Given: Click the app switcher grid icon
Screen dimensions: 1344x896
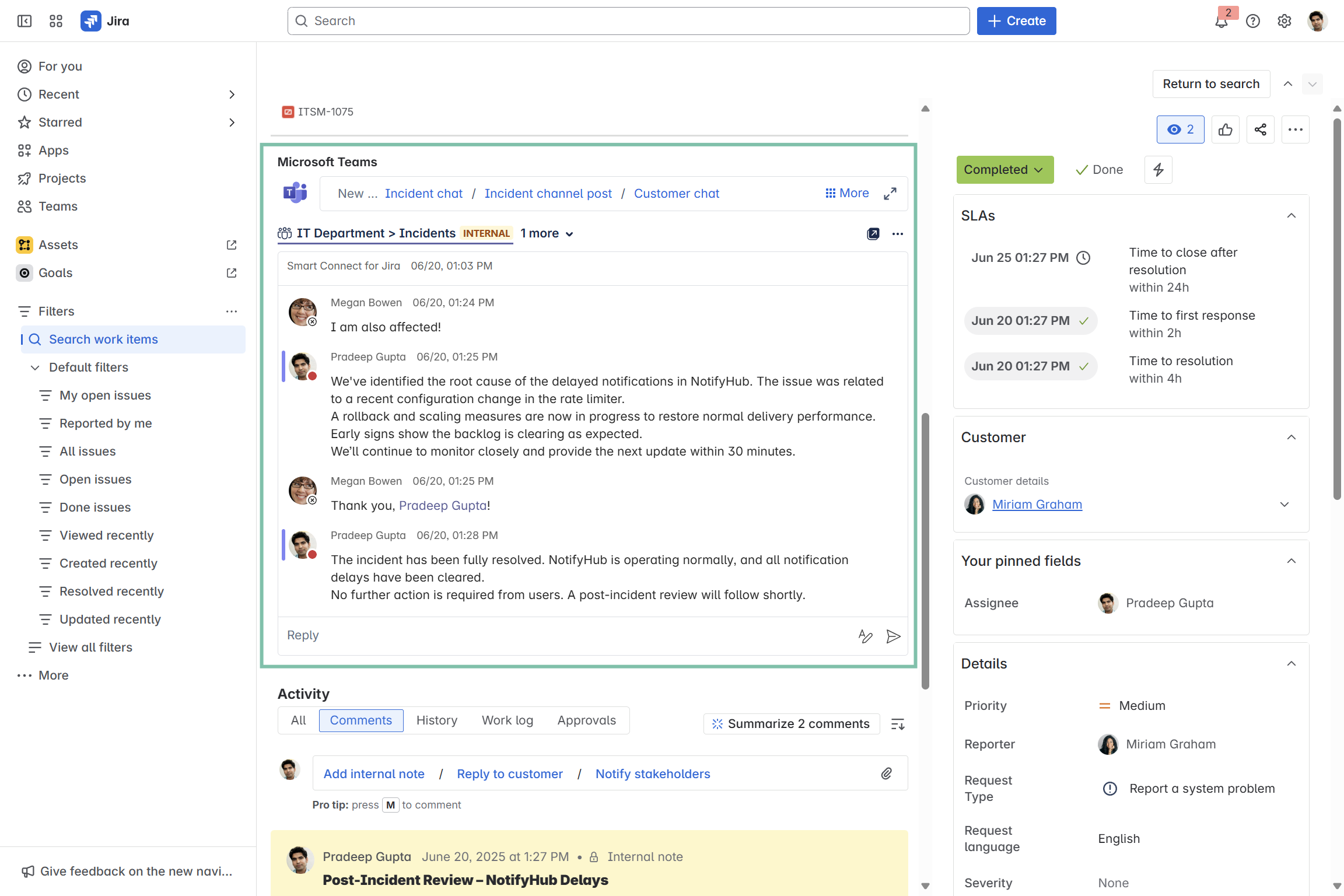Looking at the screenshot, I should coord(56,21).
